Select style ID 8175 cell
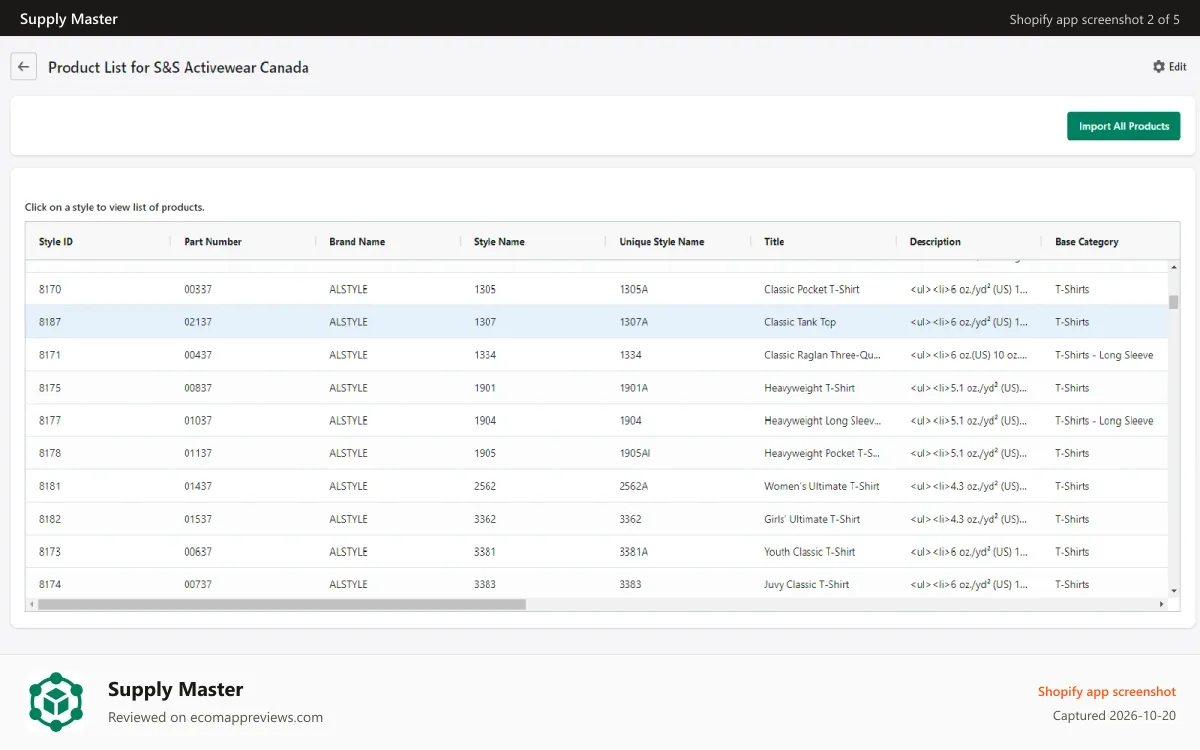The image size is (1200, 750). click(50, 388)
